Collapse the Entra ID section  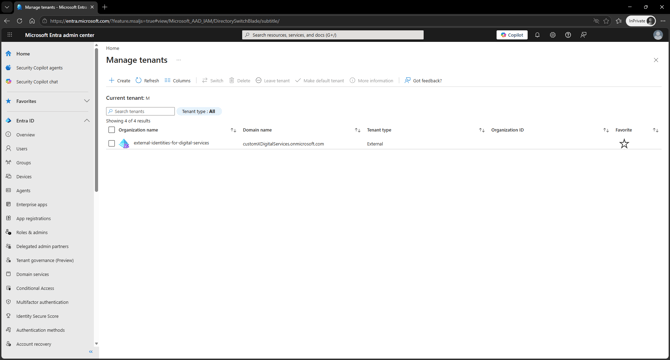87,121
